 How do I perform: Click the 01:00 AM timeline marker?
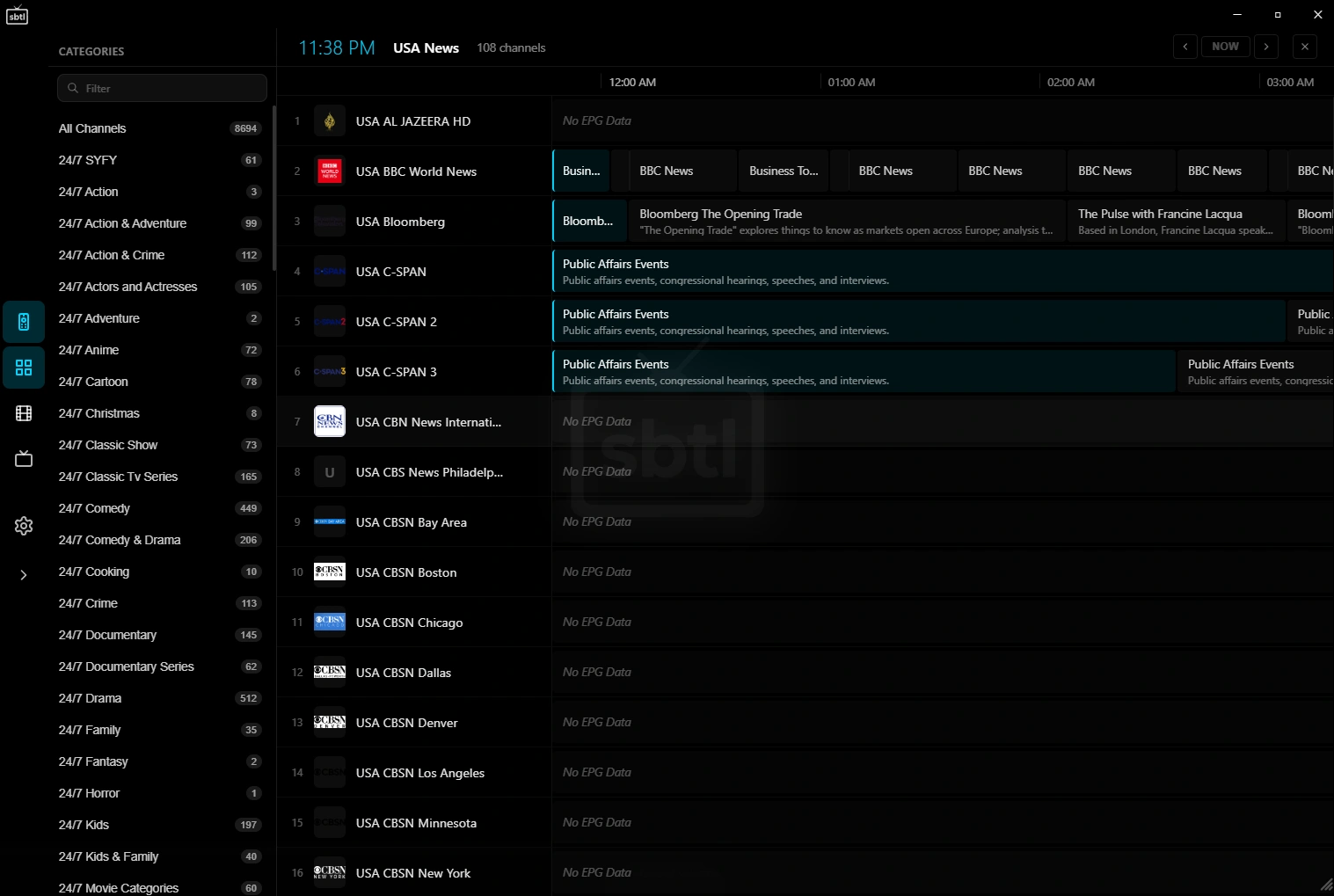click(x=851, y=82)
